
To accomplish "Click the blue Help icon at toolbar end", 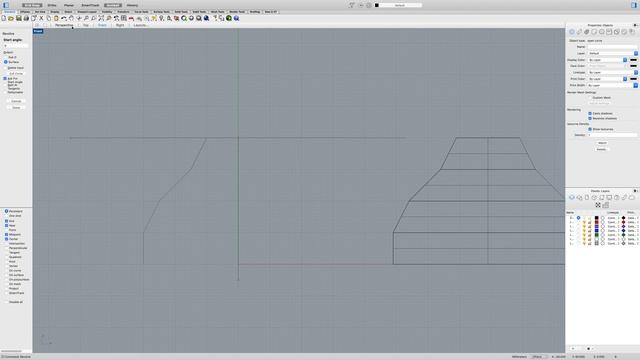I will 236,18.
